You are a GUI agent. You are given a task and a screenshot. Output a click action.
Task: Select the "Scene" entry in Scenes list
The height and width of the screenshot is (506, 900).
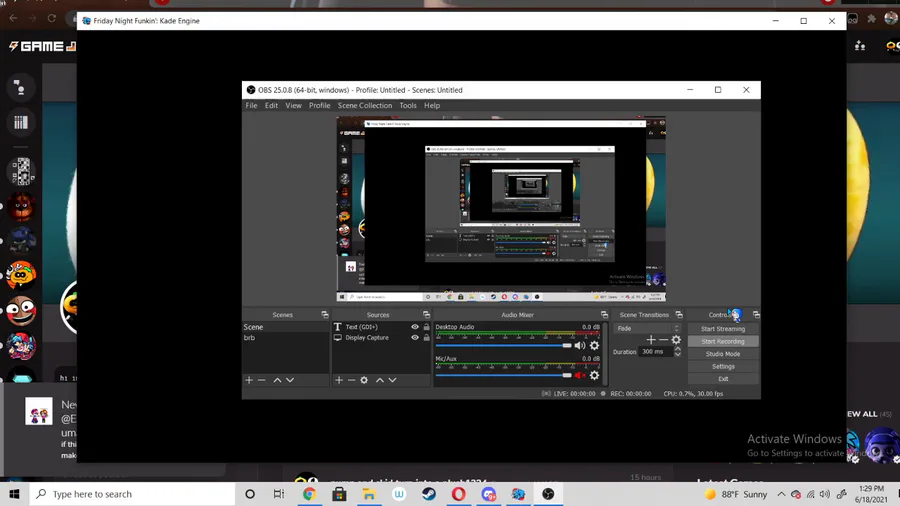pyautogui.click(x=285, y=327)
